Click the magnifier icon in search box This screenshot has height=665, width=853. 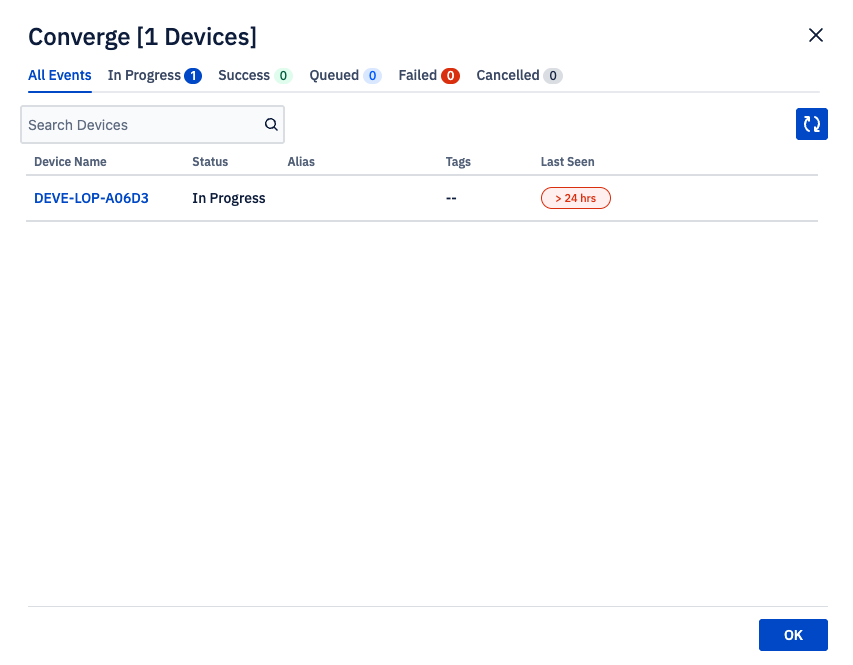pyautogui.click(x=271, y=125)
